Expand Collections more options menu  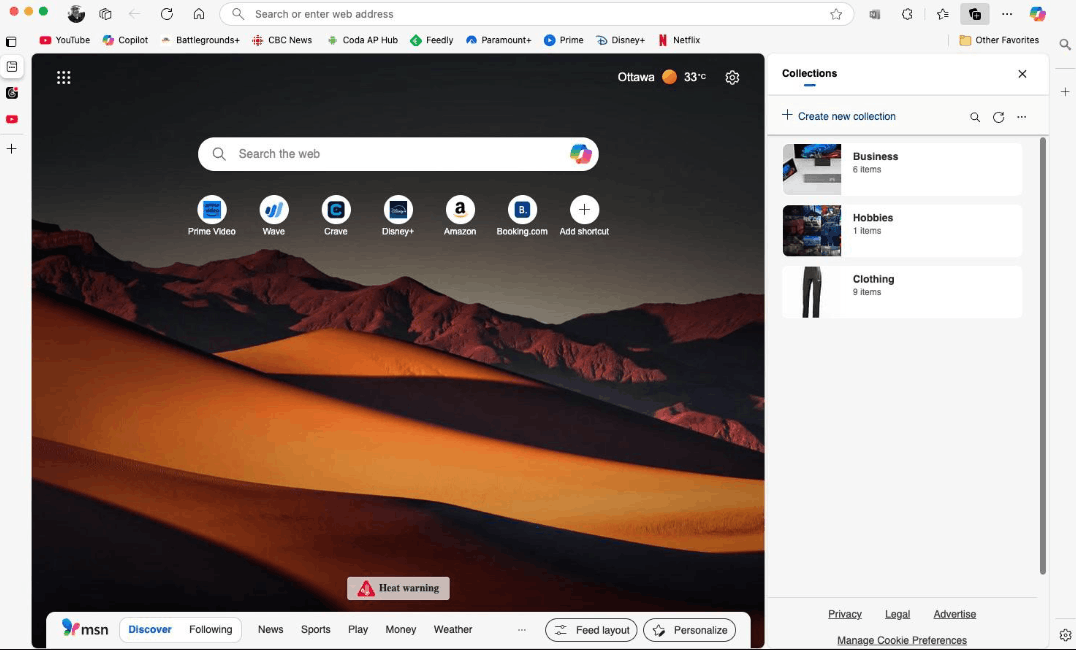[x=1022, y=117]
